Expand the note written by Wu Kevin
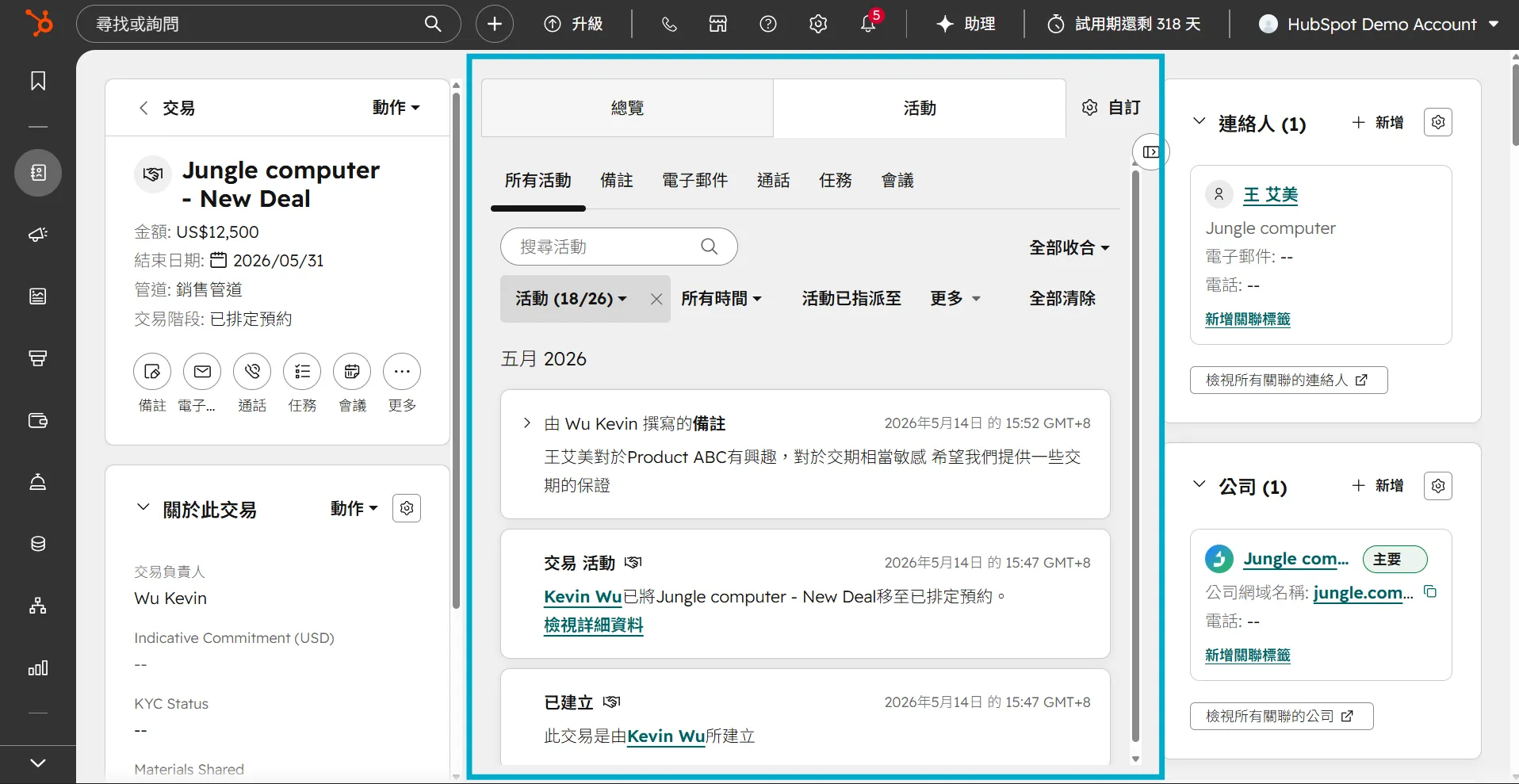The image size is (1519, 784). 527,423
